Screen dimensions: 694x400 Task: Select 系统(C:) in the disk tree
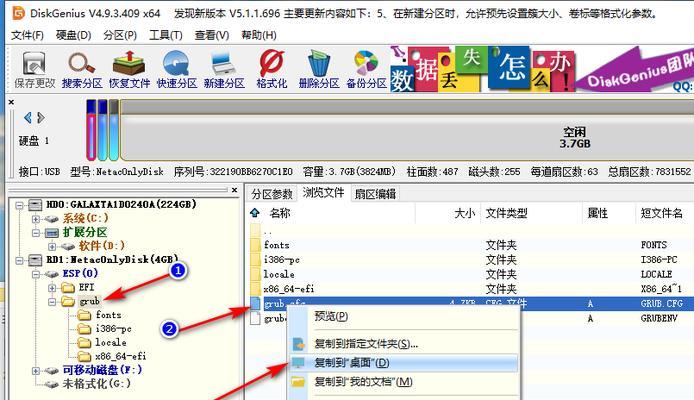(x=85, y=218)
